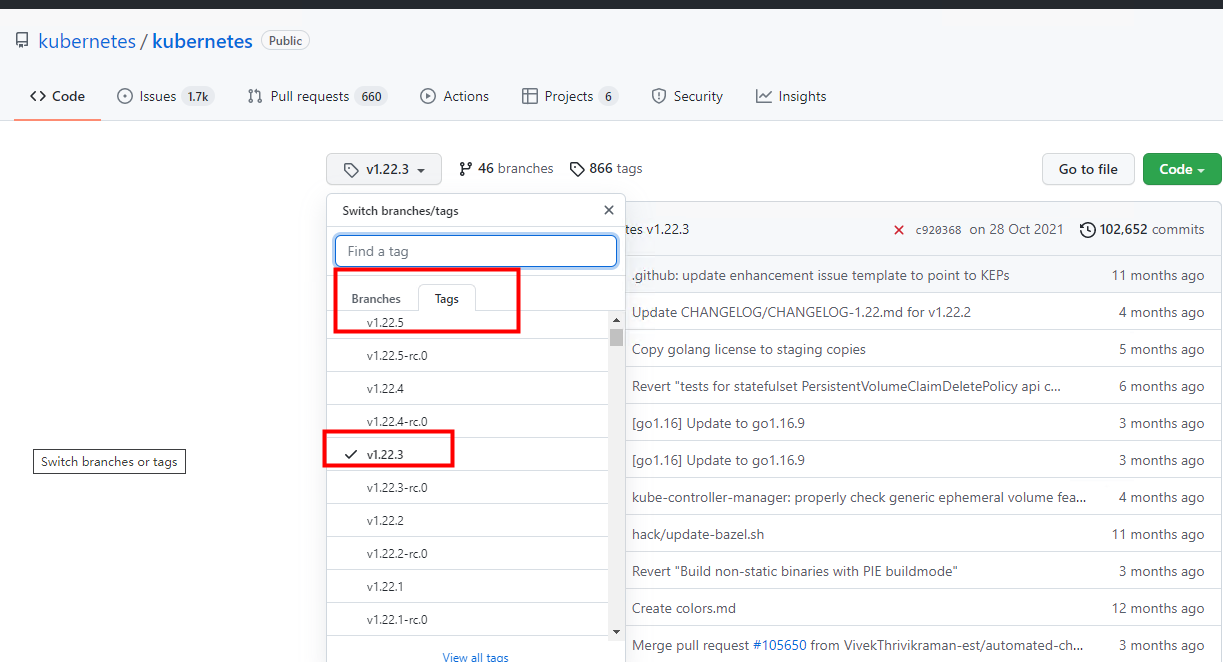Open commit 'hack/update-bazel.sh'
1223x662 pixels.
click(x=698, y=534)
